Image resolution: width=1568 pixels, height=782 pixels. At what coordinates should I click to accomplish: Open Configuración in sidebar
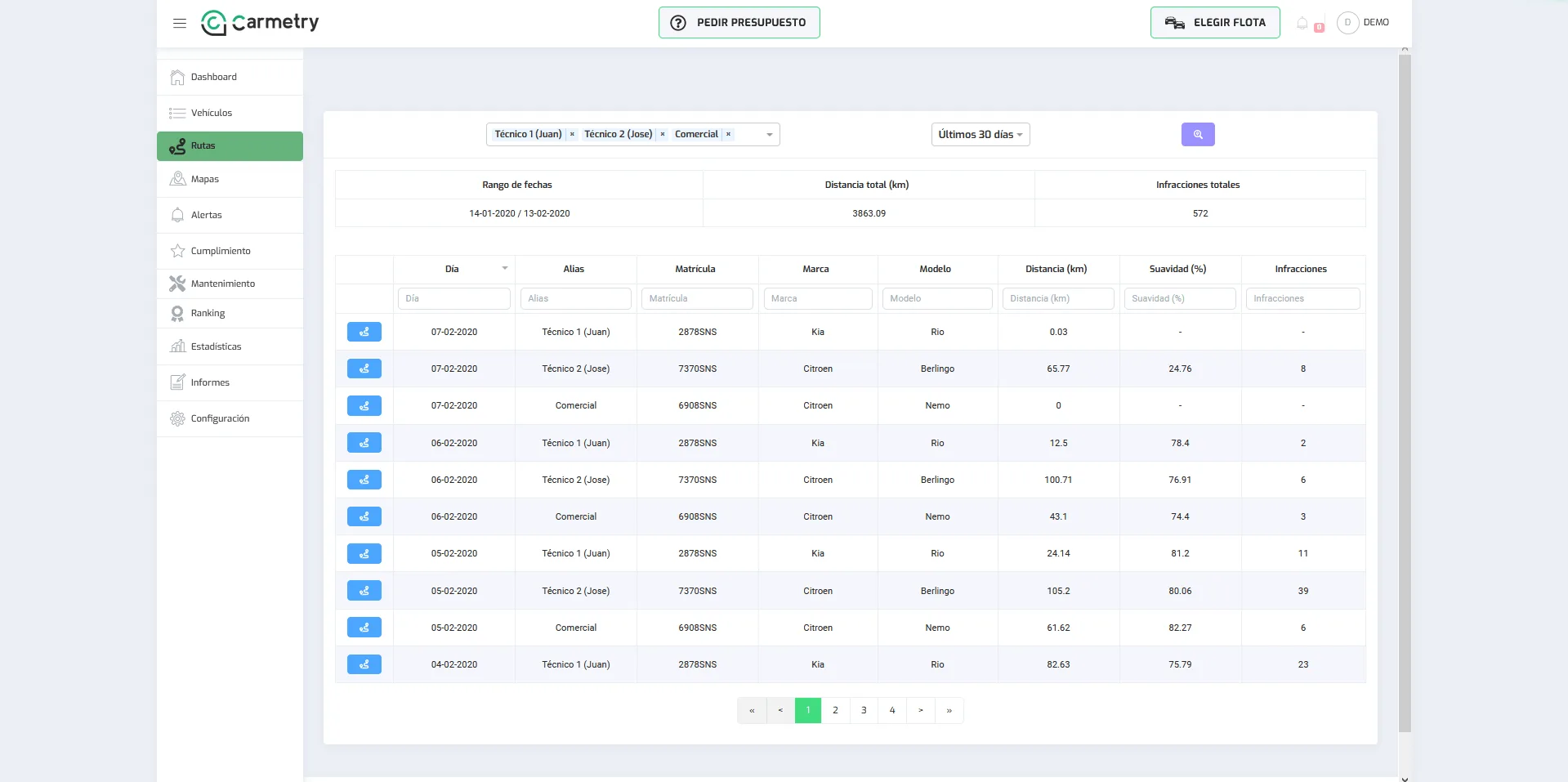[x=230, y=418]
